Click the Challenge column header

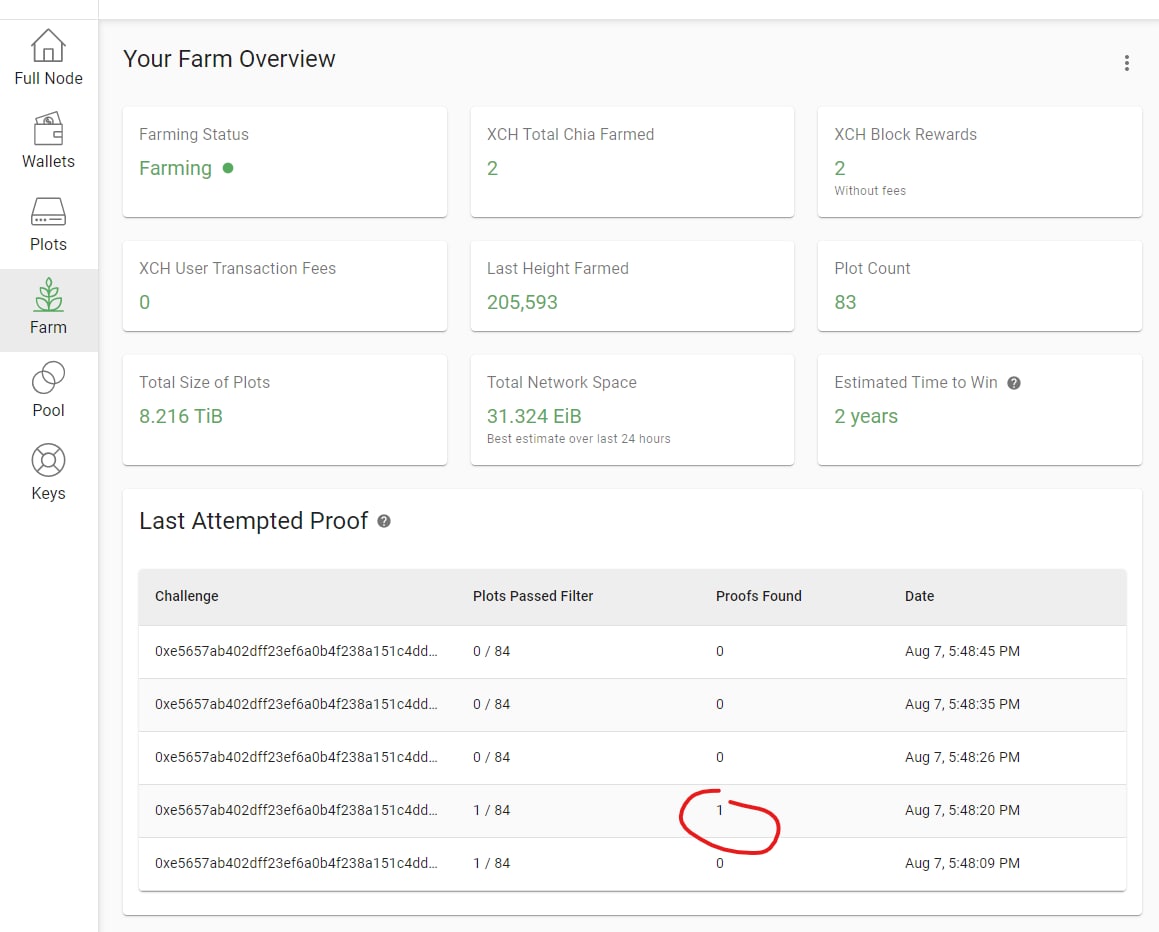point(187,596)
